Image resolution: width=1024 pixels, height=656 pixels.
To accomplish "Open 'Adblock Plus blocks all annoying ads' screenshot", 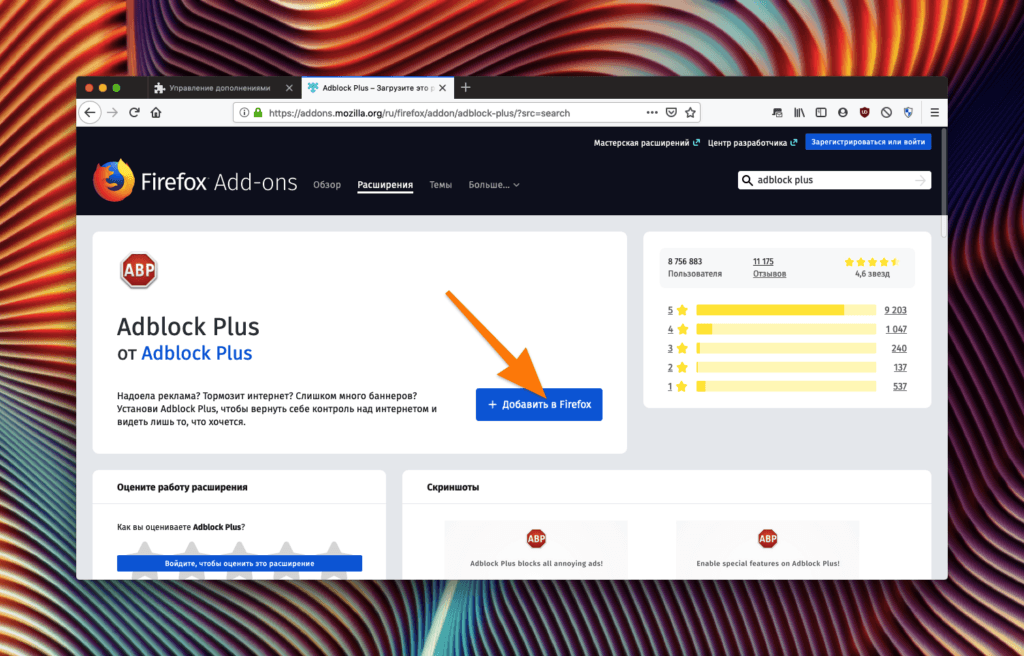I will 536,549.
